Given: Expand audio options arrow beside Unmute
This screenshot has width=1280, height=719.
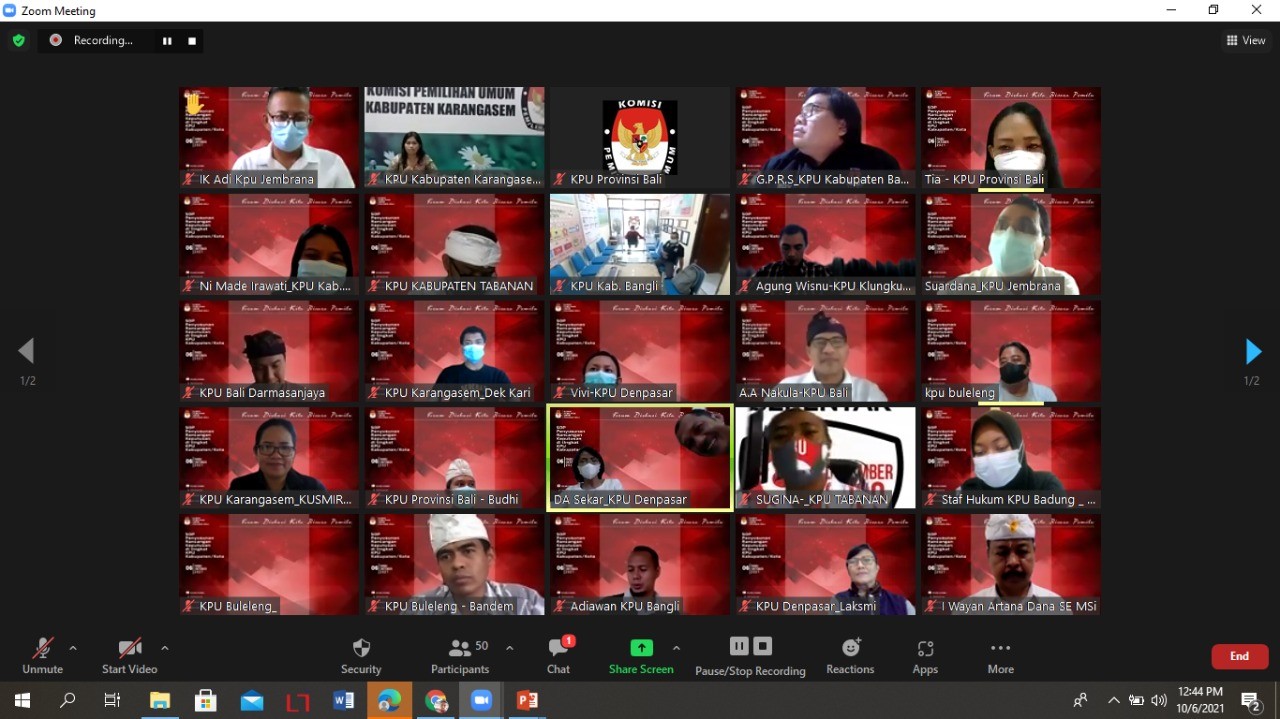Looking at the screenshot, I should 73,648.
